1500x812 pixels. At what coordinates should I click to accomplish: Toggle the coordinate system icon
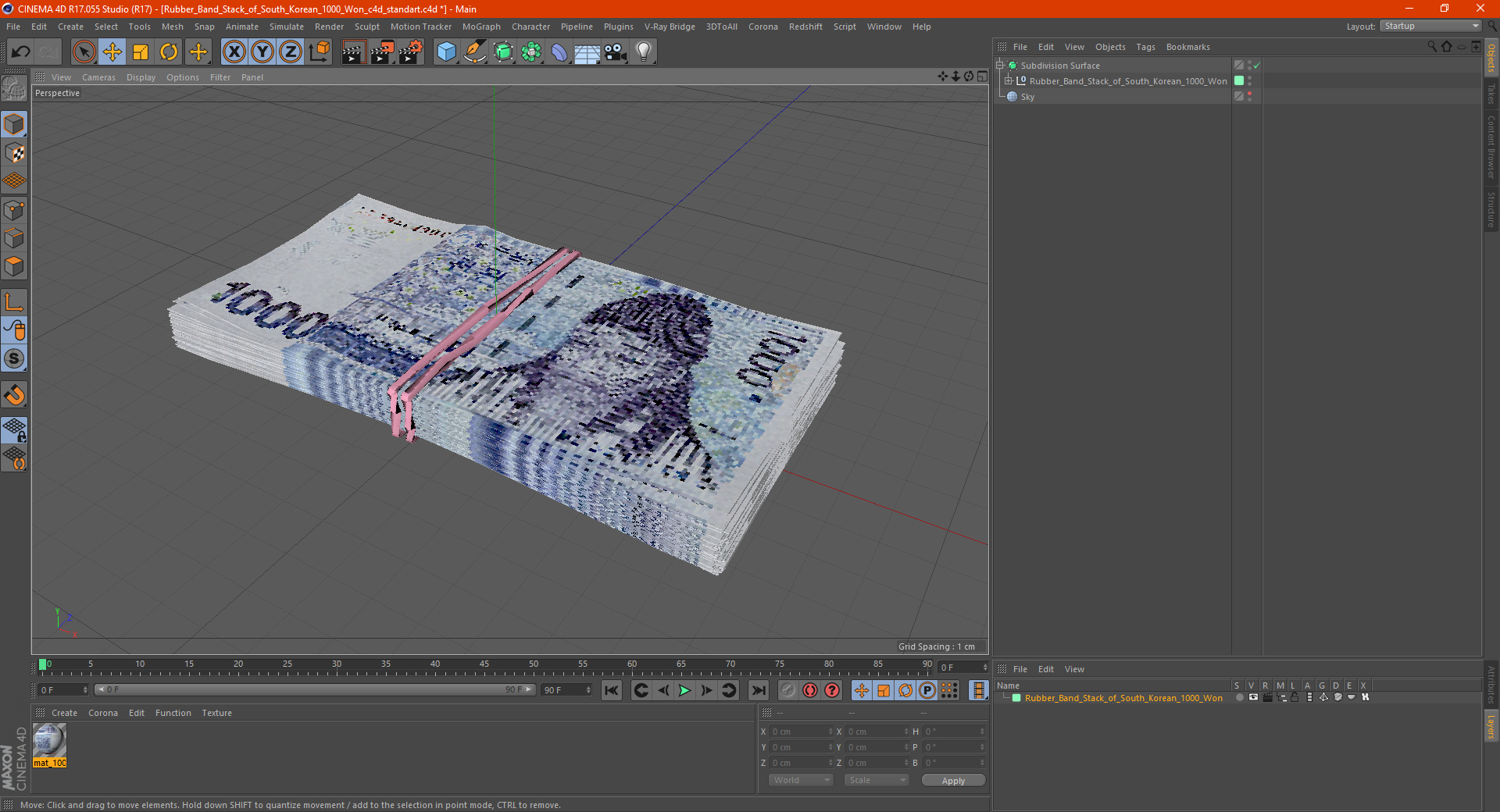[319, 52]
